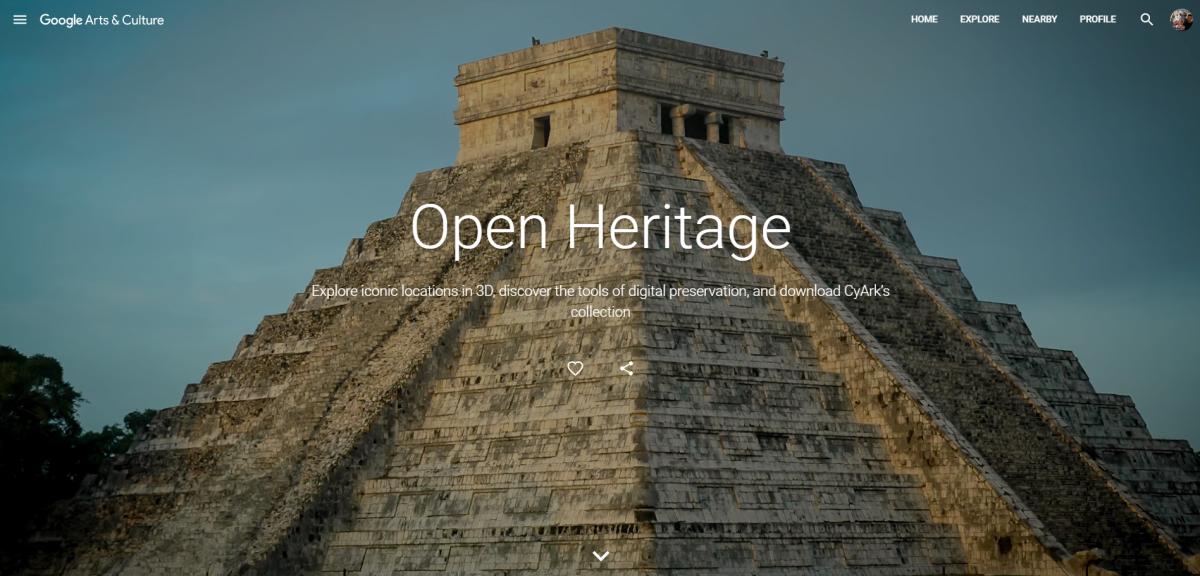Click the search magnifier icon
The image size is (1200, 576).
1147,20
